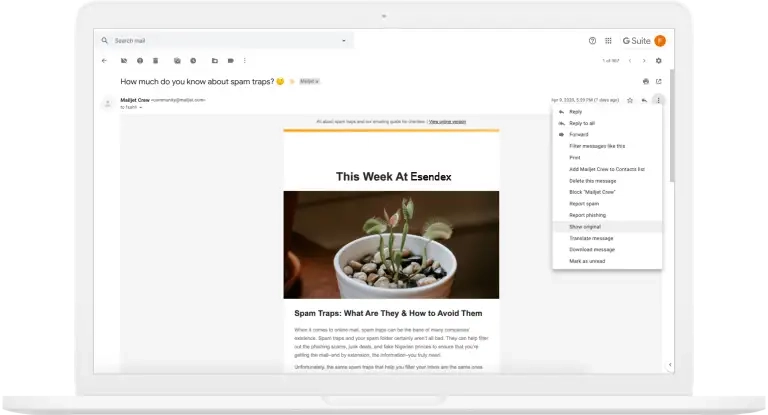Choose Print from the message menu
Screen dimensions: 768x415
coord(607,158)
